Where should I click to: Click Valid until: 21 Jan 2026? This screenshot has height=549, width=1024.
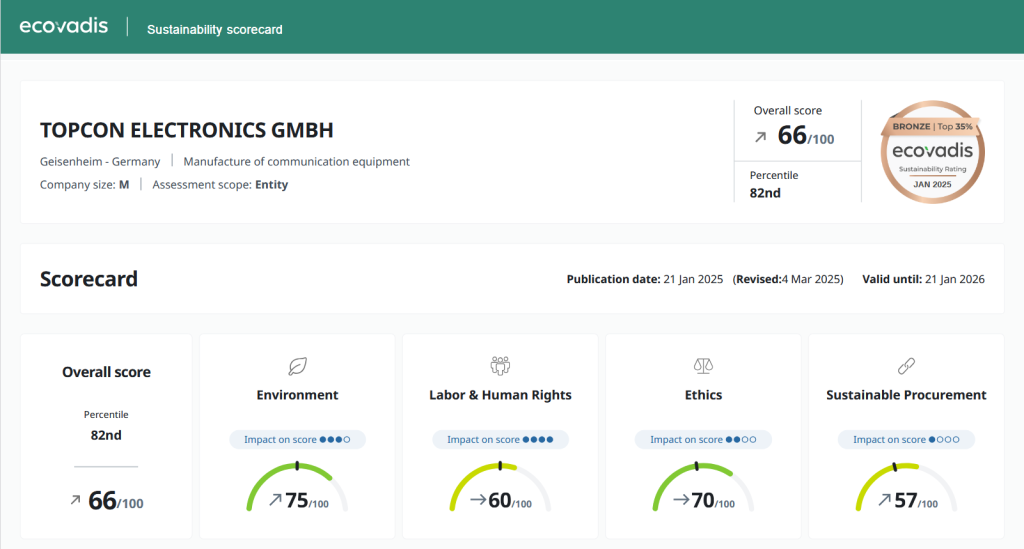pyautogui.click(x=923, y=279)
